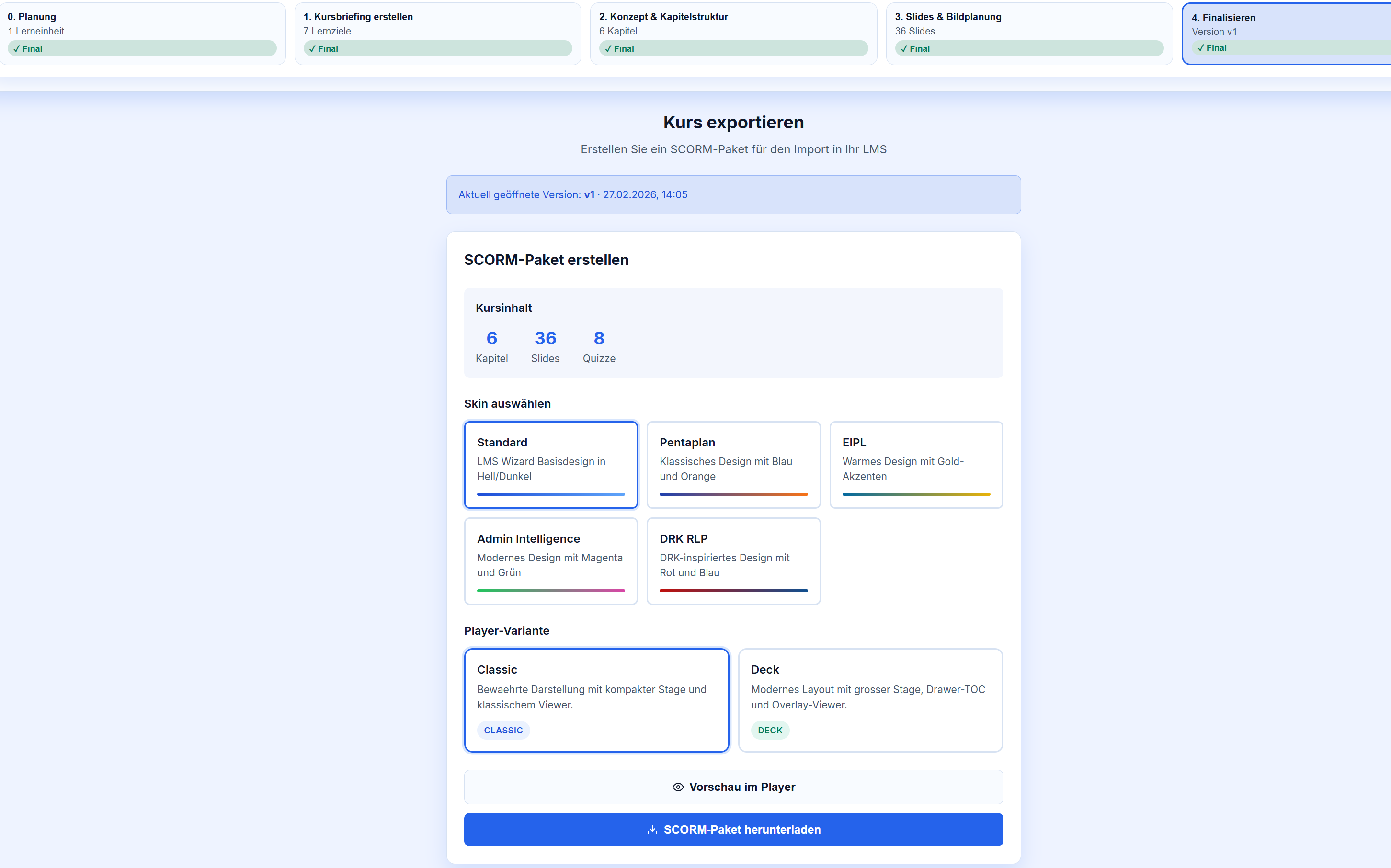Open the player preview

click(x=733, y=787)
